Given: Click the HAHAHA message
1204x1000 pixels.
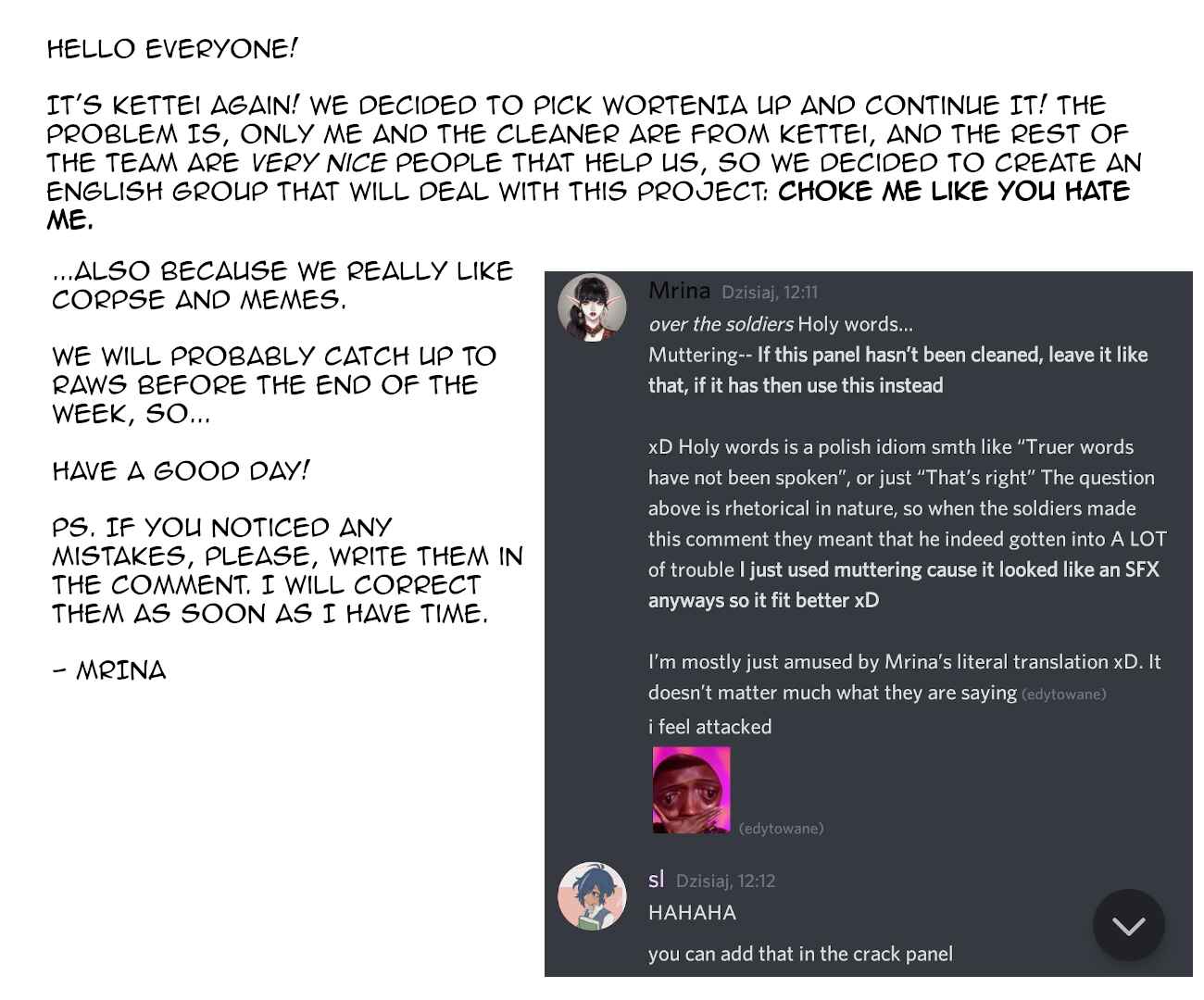Looking at the screenshot, I should point(692,913).
